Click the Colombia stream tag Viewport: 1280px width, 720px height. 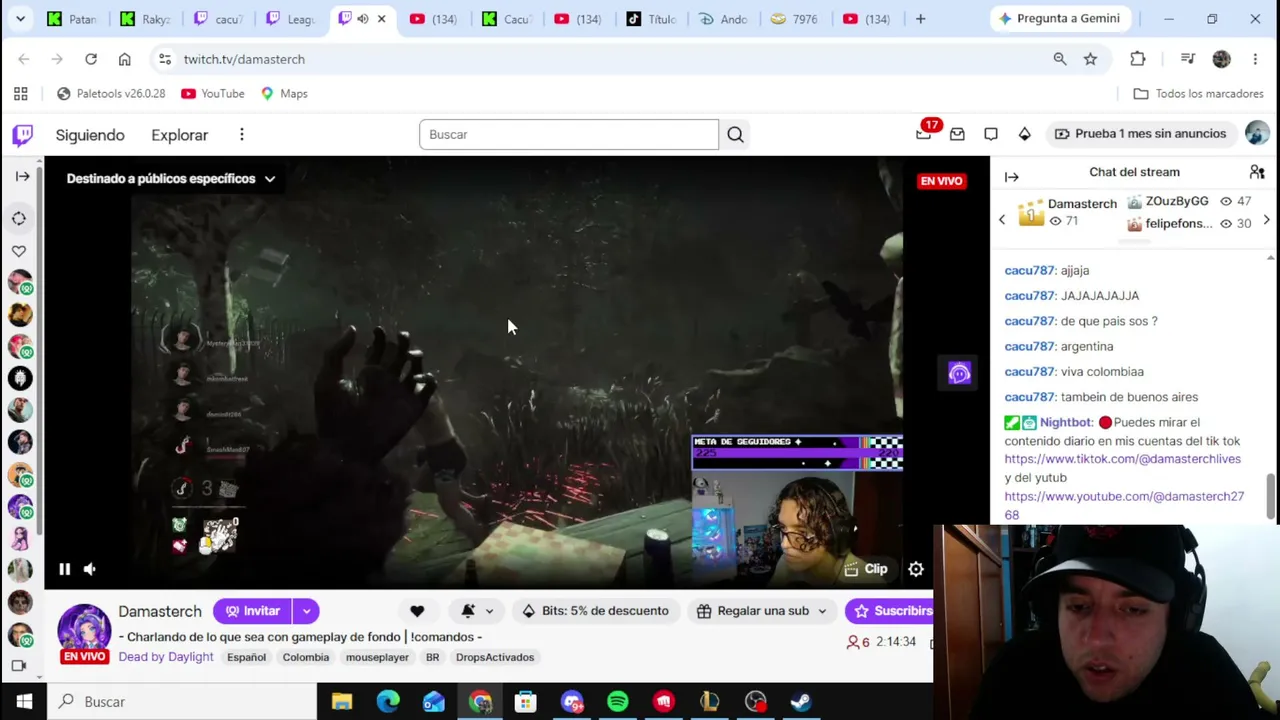tap(306, 657)
